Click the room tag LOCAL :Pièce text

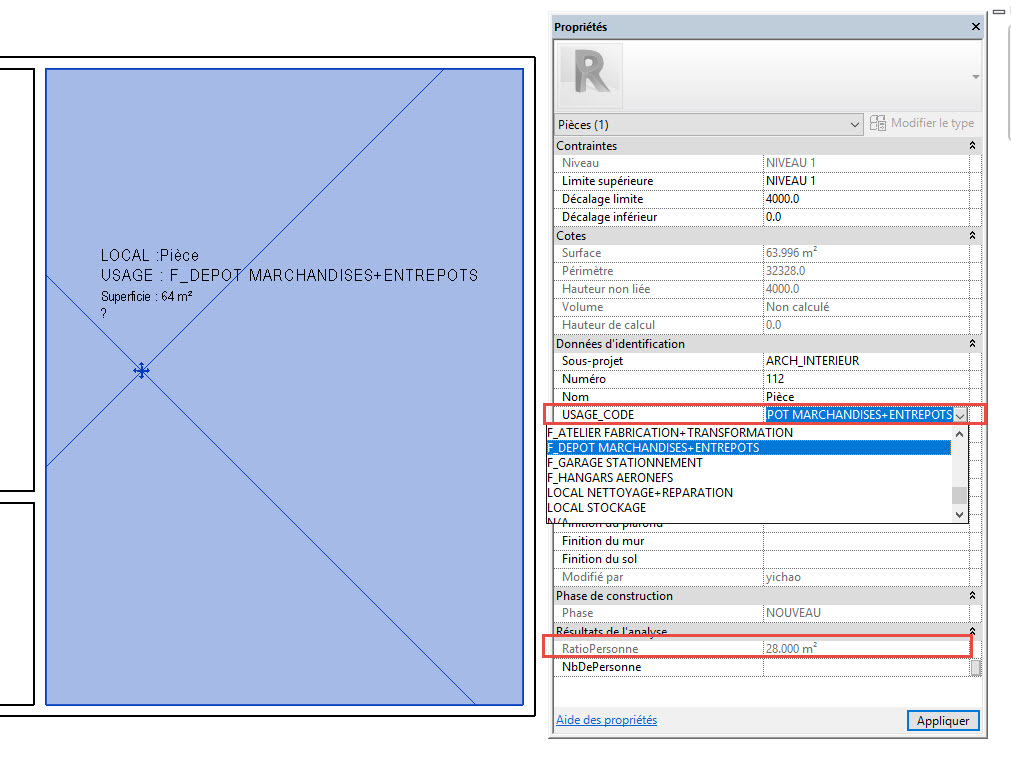point(150,255)
